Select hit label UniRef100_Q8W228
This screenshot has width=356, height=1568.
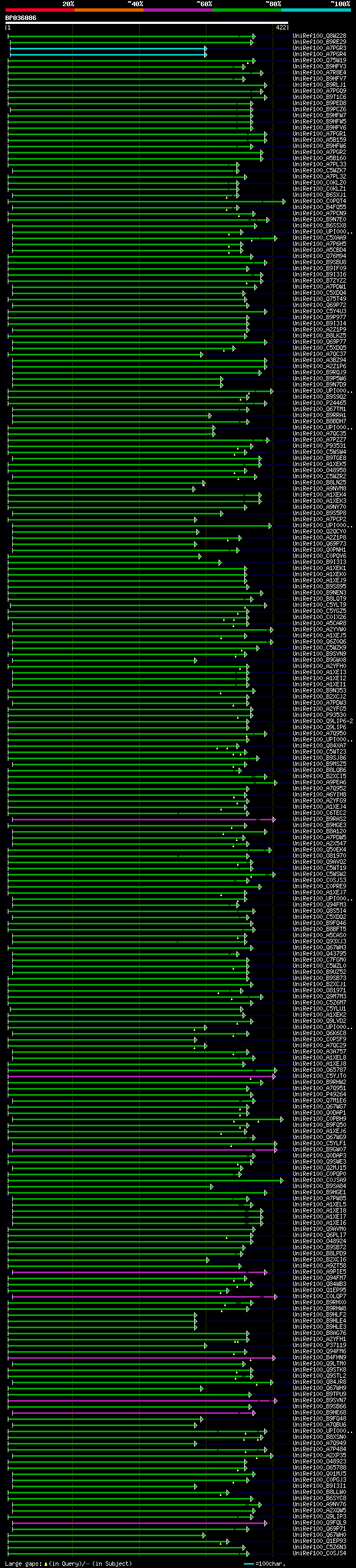point(319,36)
